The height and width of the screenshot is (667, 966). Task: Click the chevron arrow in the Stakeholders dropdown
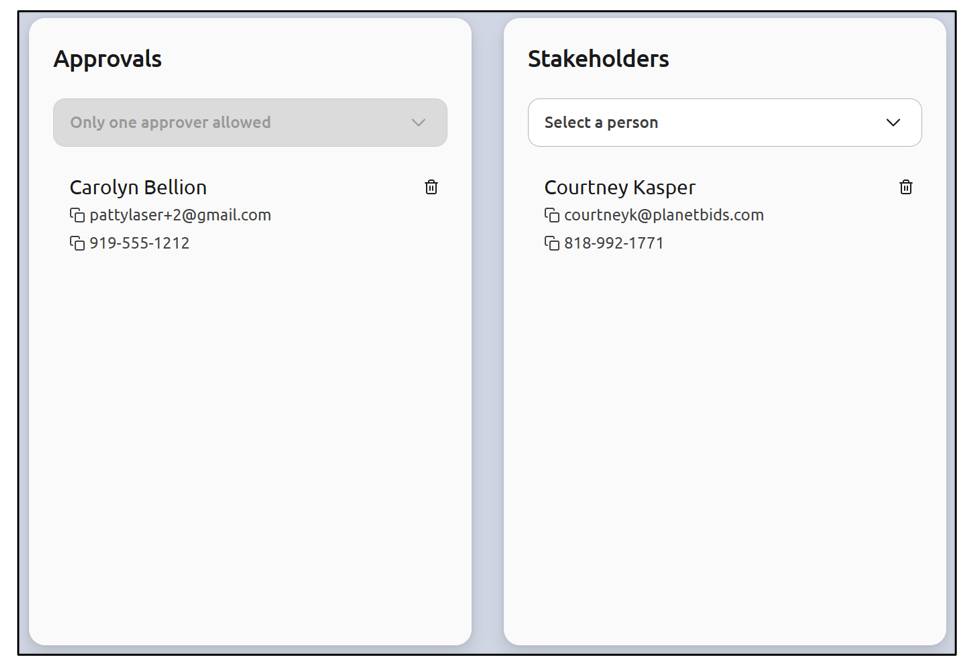[x=893, y=123]
